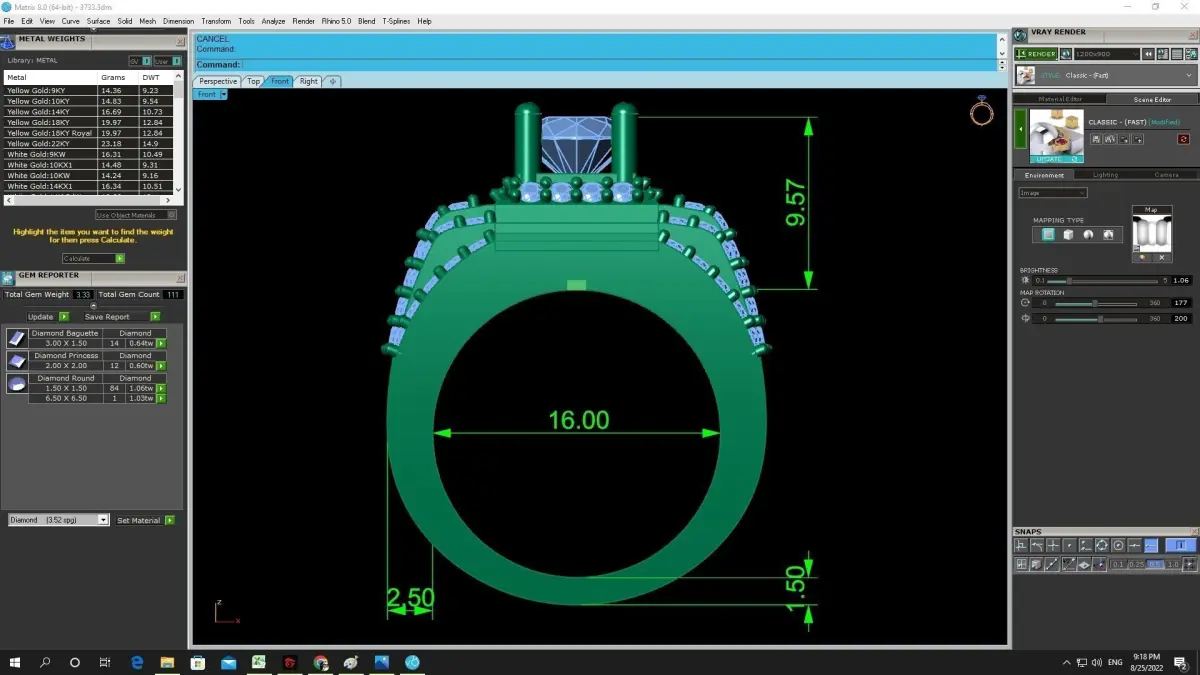Open the Camera tab
The image size is (1200, 675).
click(x=1166, y=175)
